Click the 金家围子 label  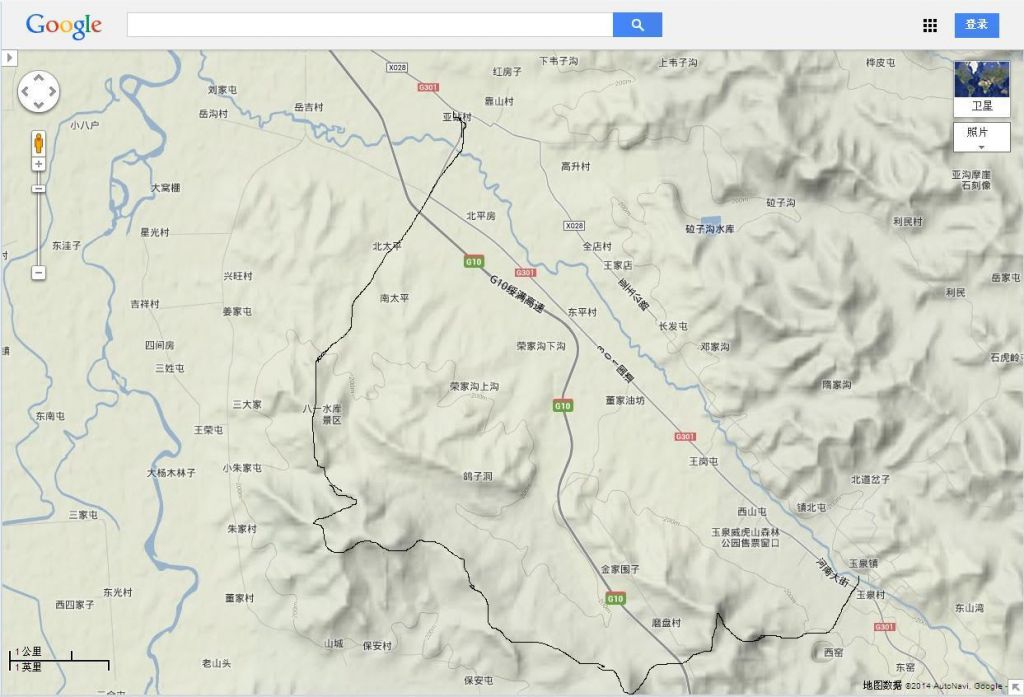pyautogui.click(x=620, y=569)
